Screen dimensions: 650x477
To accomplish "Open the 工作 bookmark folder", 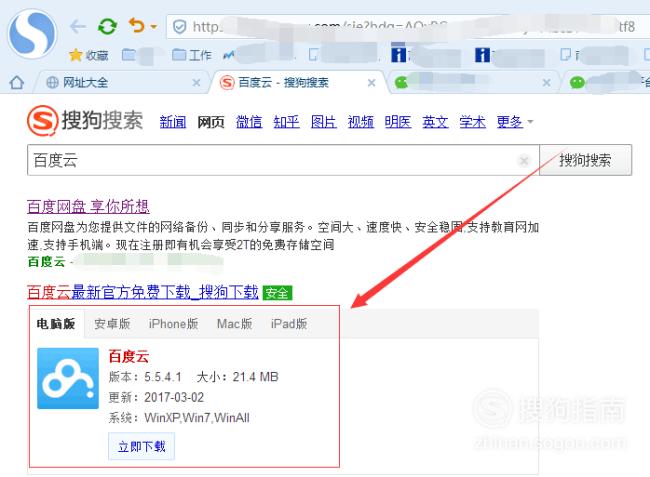I will coord(192,55).
